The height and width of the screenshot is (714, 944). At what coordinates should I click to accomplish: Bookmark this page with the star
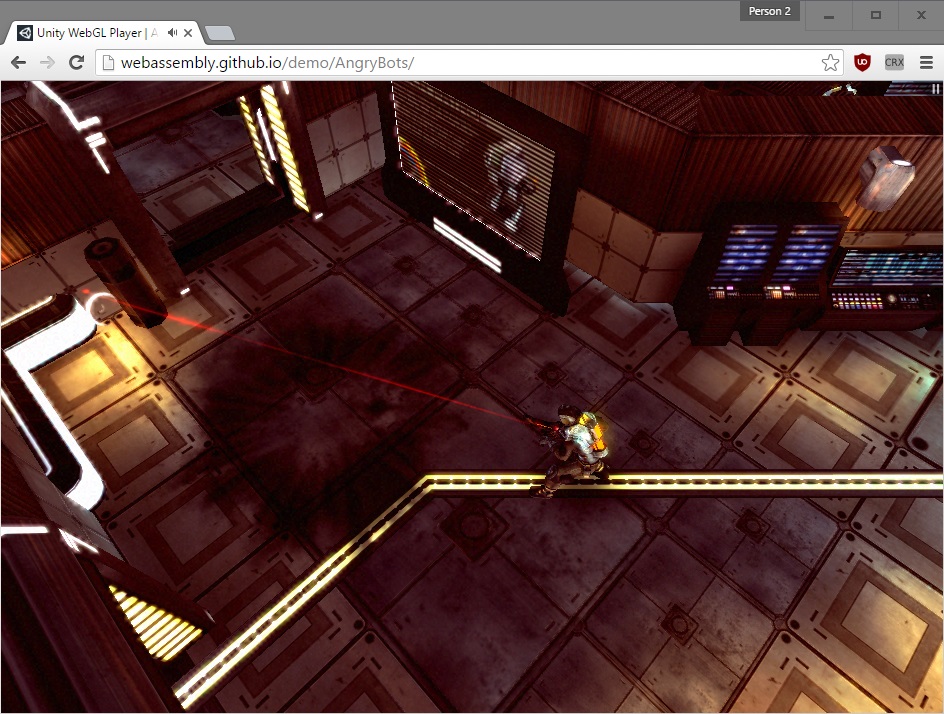coord(830,63)
